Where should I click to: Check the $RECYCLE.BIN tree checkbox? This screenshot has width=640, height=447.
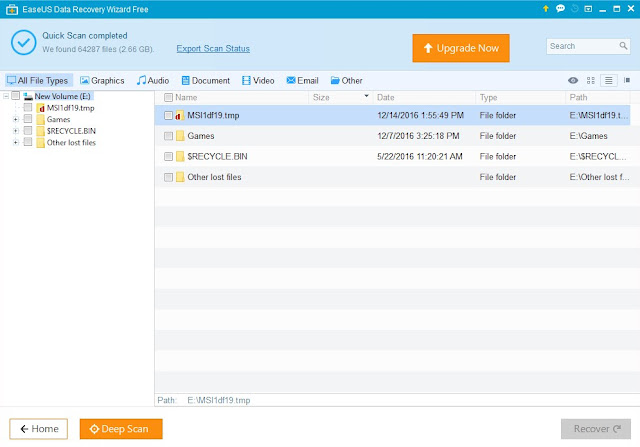(28, 130)
